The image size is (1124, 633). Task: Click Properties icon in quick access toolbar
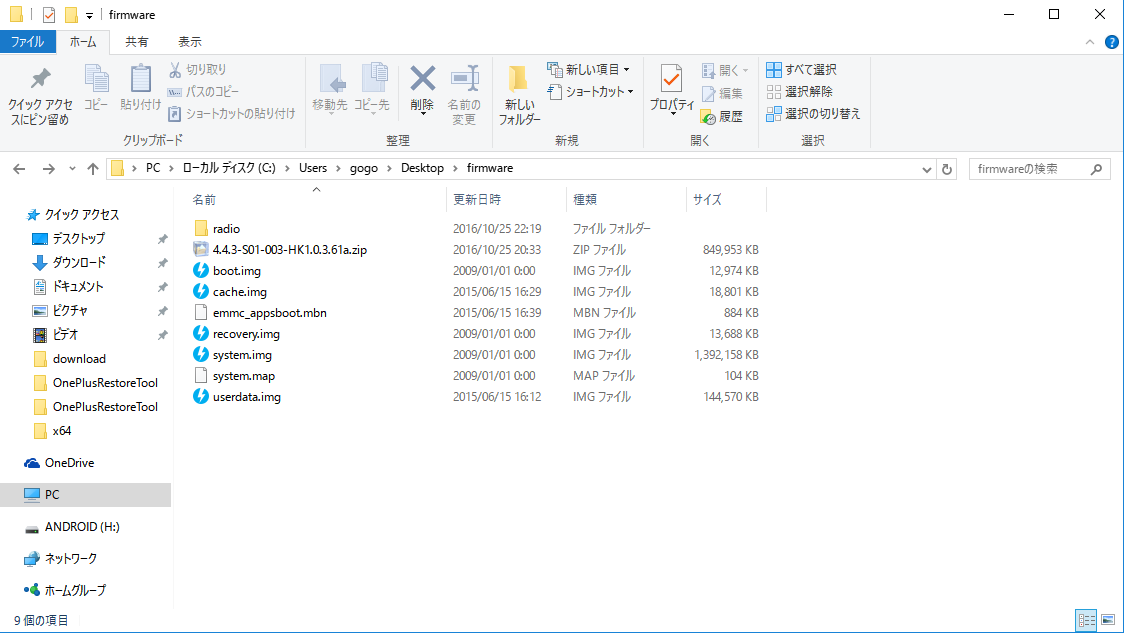49,14
